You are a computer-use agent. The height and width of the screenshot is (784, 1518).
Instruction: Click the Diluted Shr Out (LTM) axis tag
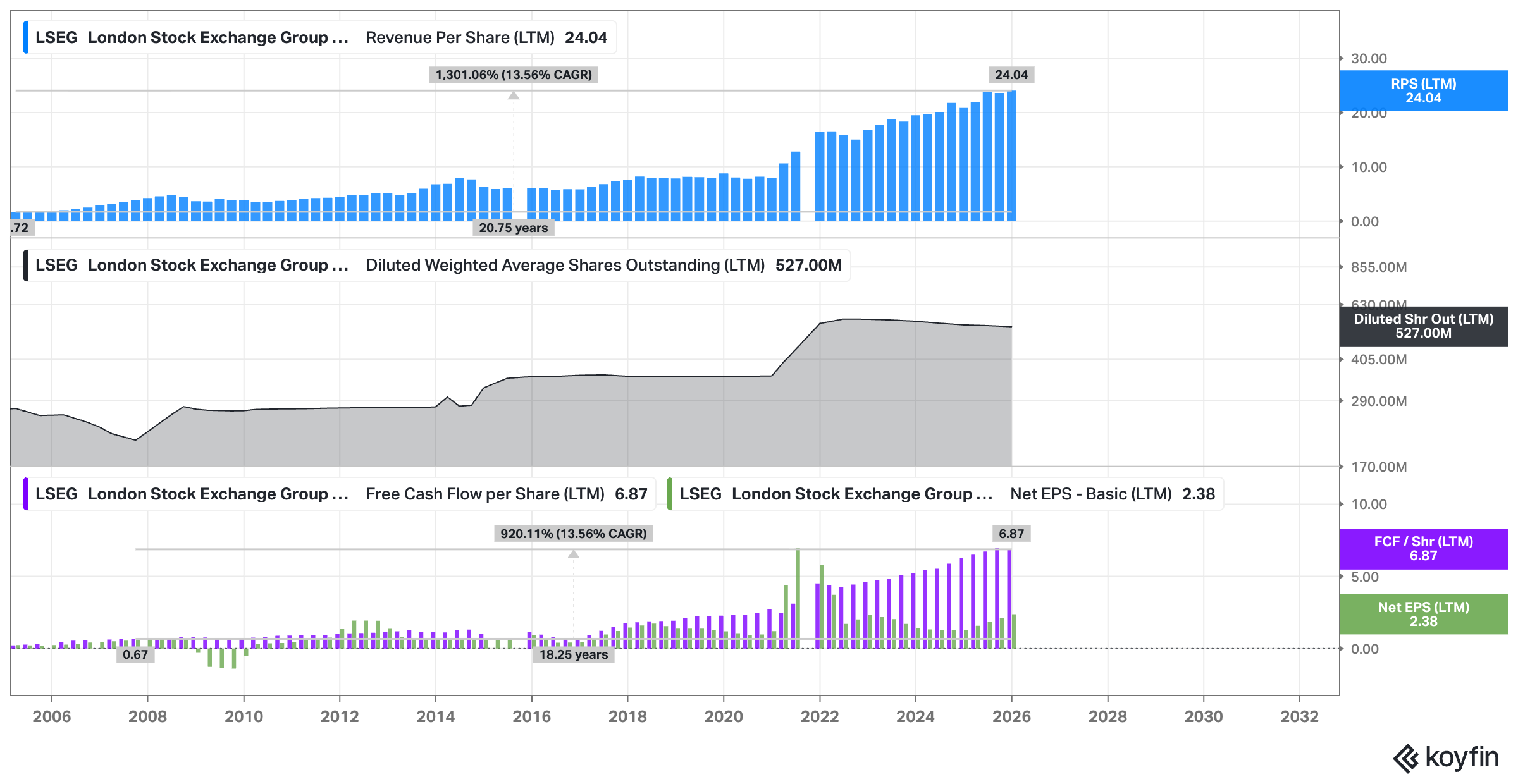click(x=1423, y=326)
